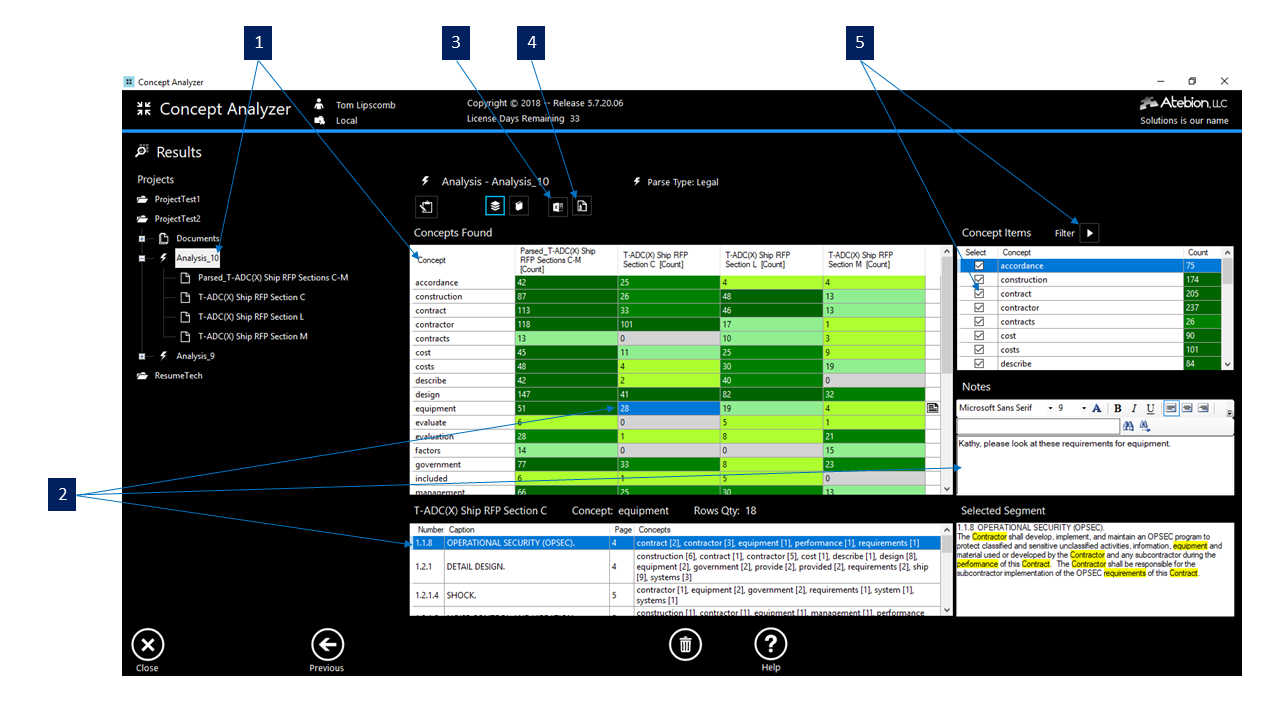Click the Concept Items list scrollbar down arrow
Screen dimensions: 1280x720
coord(1228,364)
